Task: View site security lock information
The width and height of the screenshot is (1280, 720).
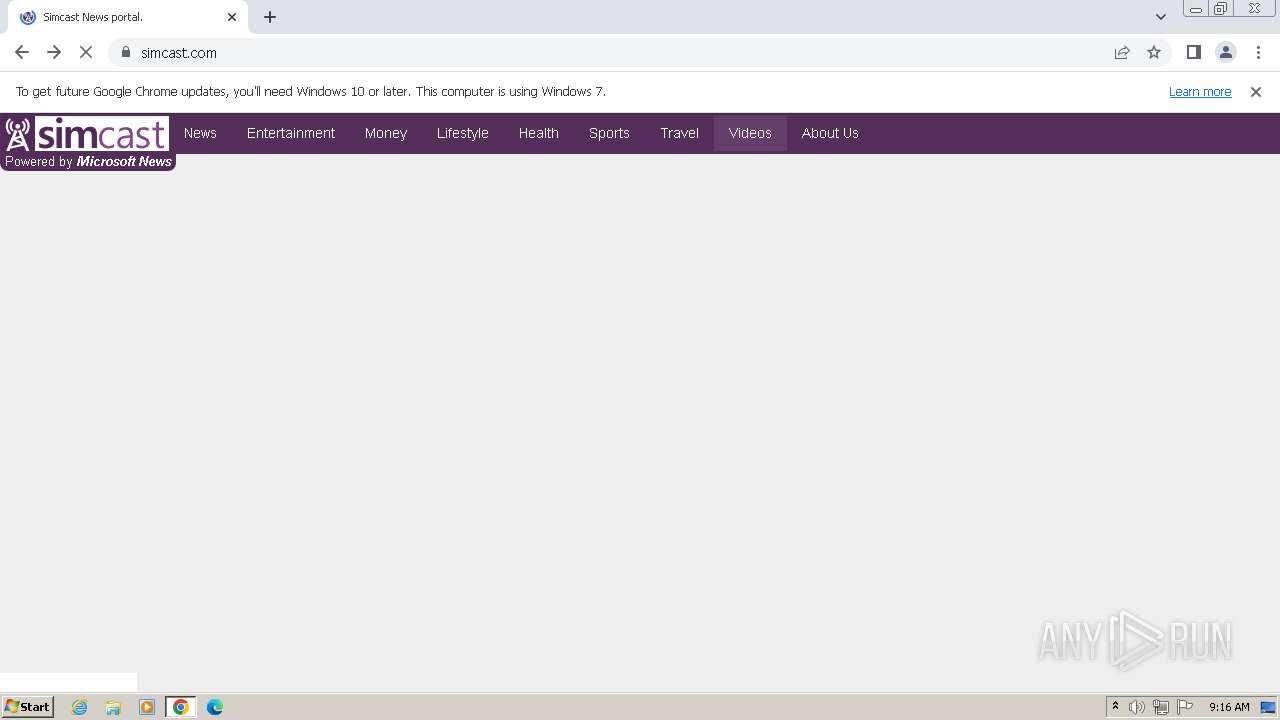Action: pyautogui.click(x=126, y=52)
